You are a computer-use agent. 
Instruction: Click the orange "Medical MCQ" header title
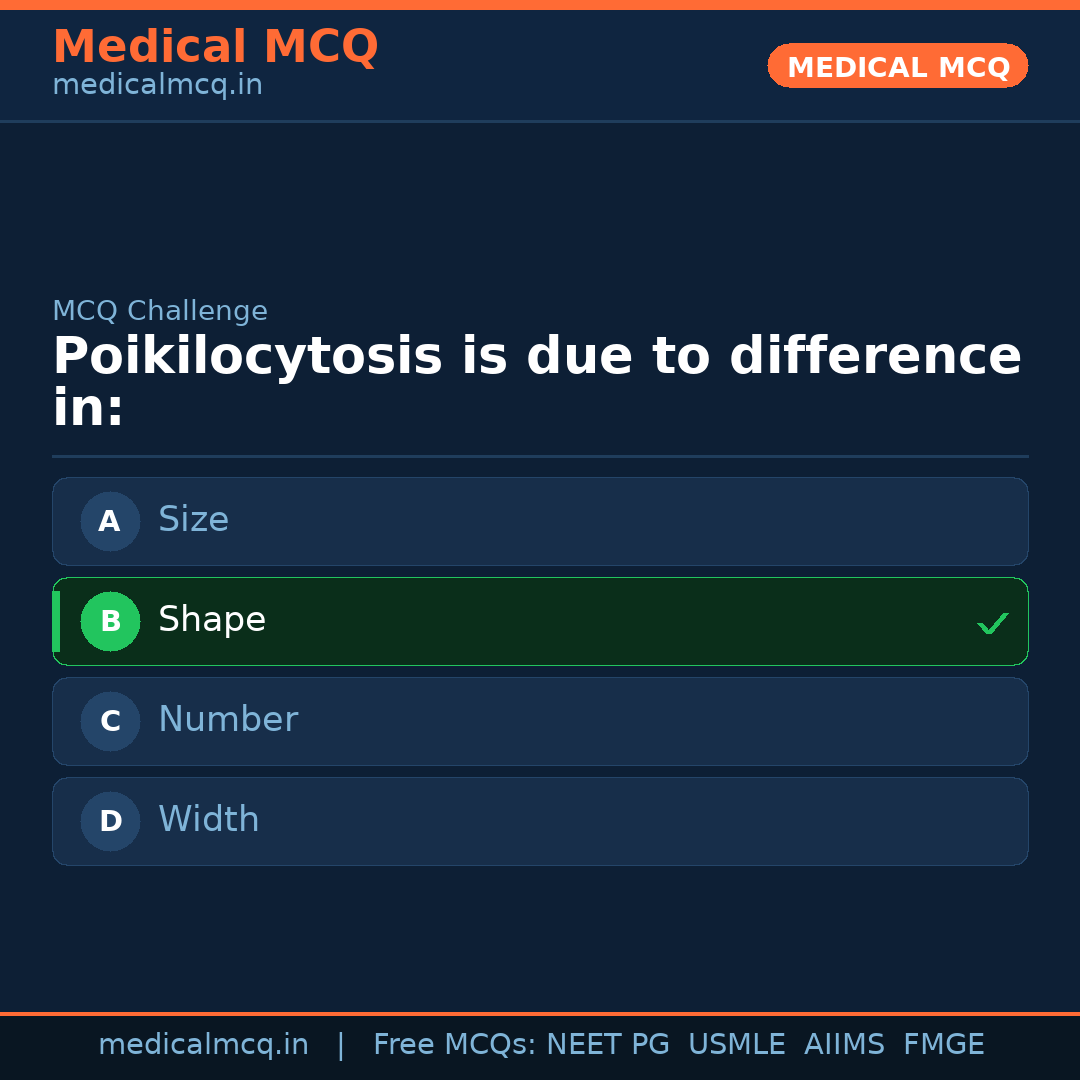pos(215,47)
